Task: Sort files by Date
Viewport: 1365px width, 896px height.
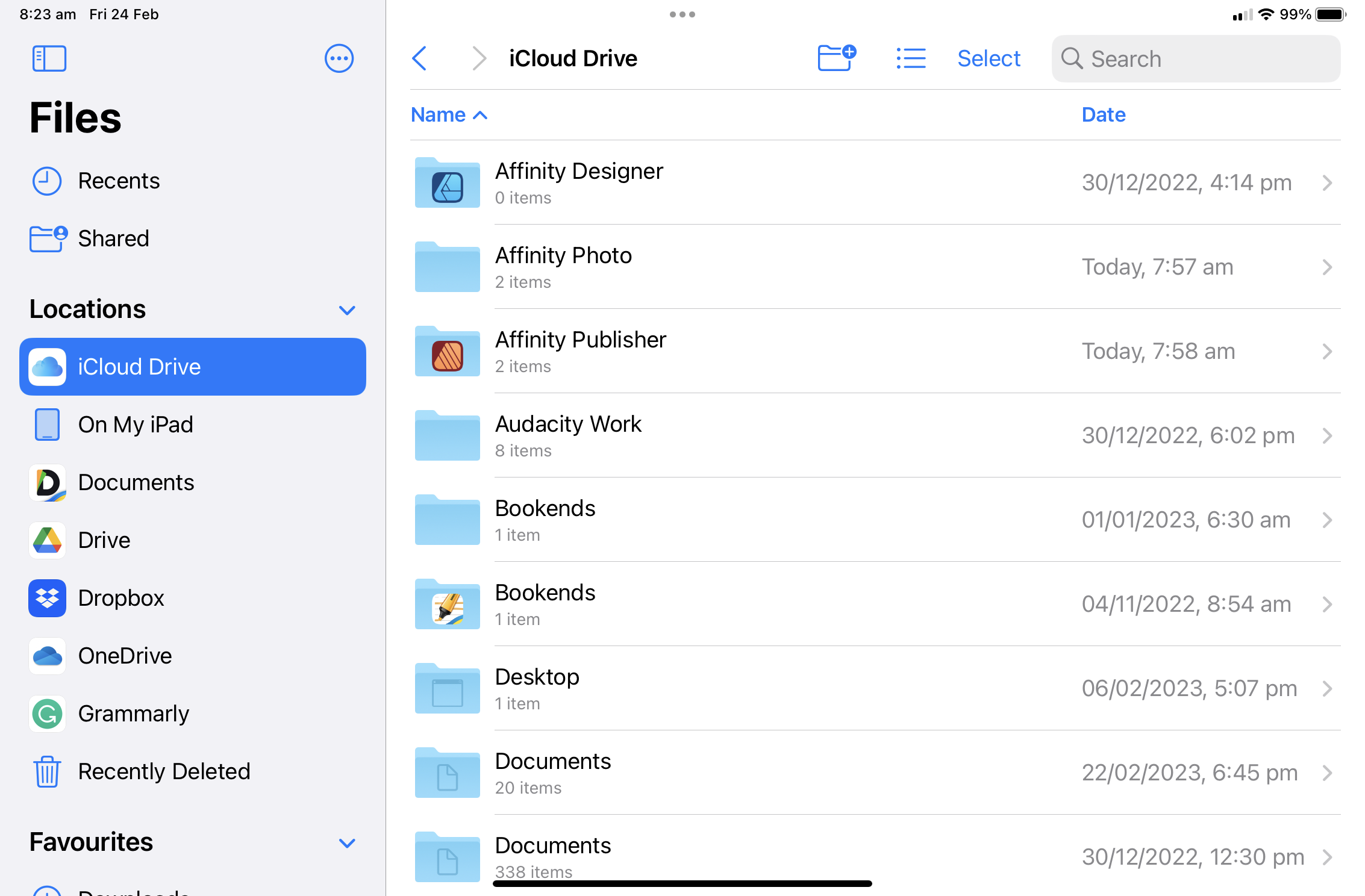Action: pos(1103,114)
